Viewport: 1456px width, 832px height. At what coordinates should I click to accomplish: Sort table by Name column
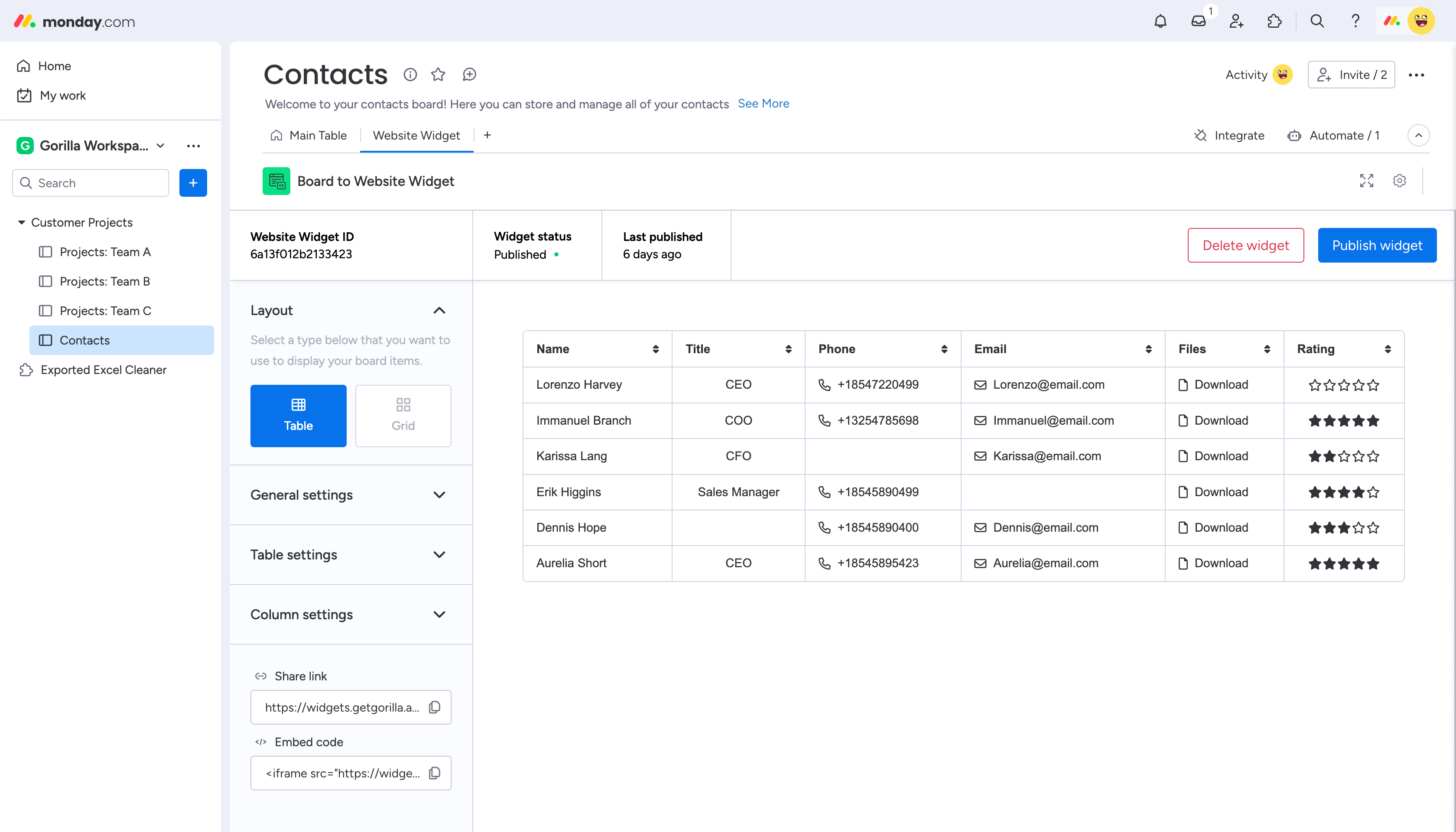[x=656, y=349]
